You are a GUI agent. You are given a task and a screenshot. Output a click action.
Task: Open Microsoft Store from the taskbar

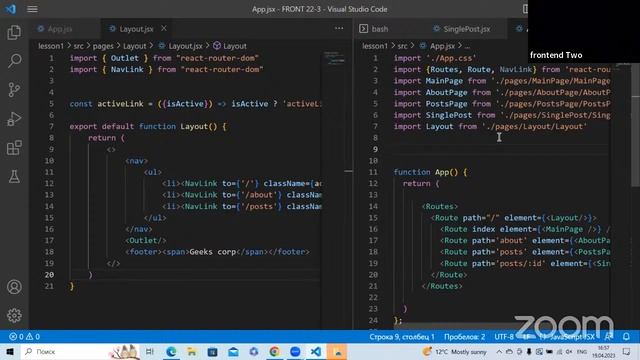[x=212, y=351]
